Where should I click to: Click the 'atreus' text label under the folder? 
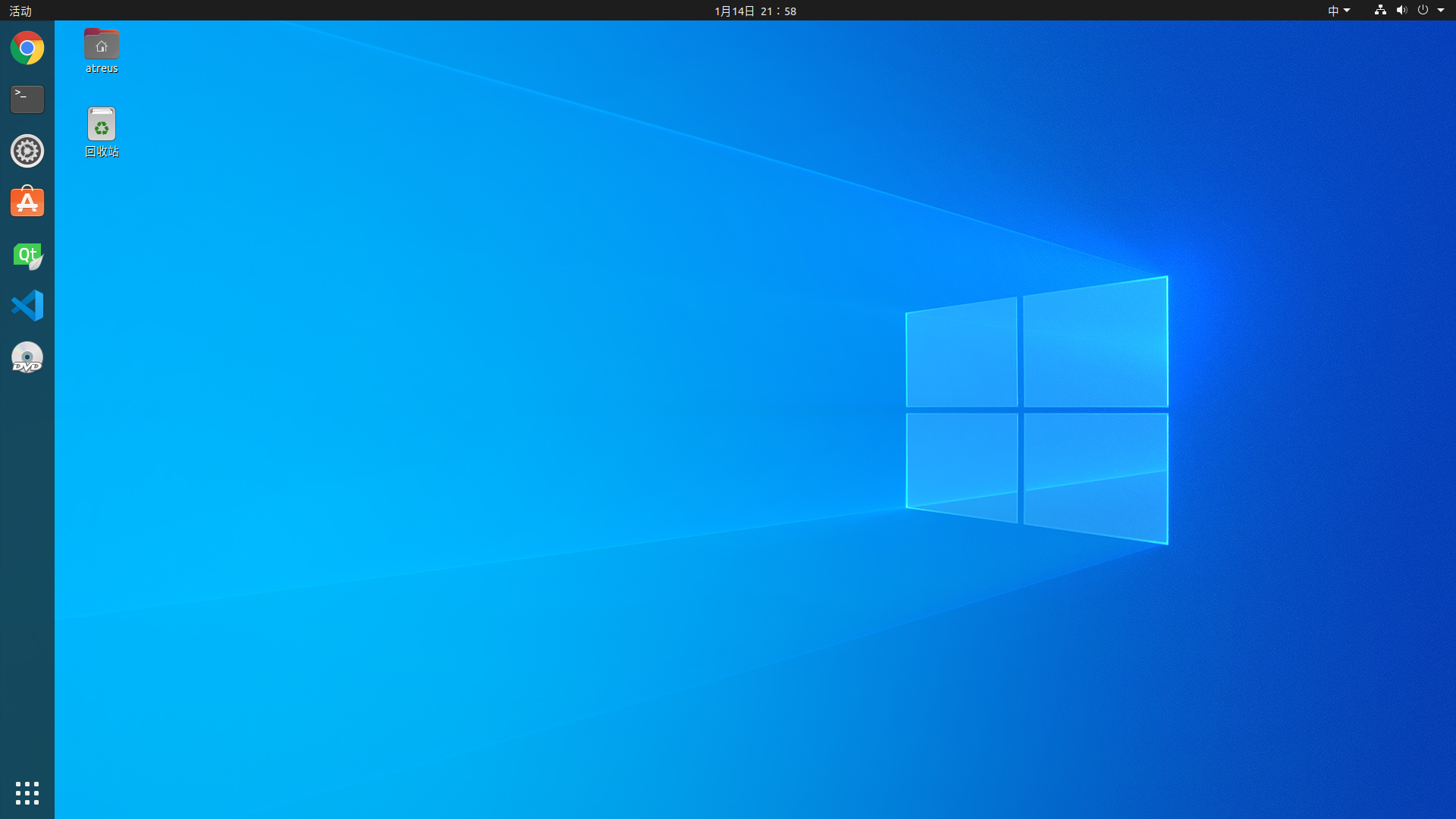pyautogui.click(x=102, y=68)
